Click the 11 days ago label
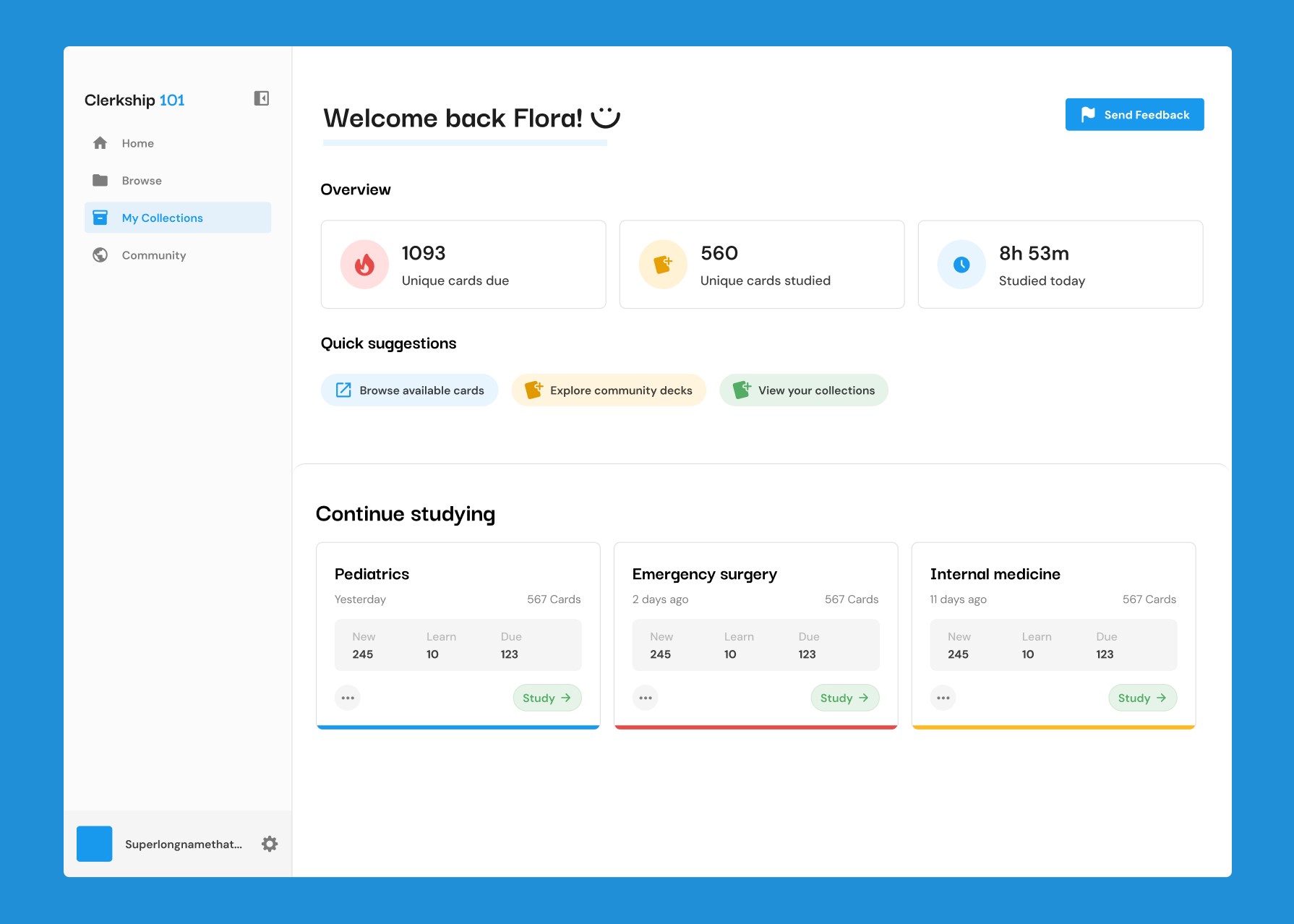The height and width of the screenshot is (924, 1294). click(x=959, y=599)
